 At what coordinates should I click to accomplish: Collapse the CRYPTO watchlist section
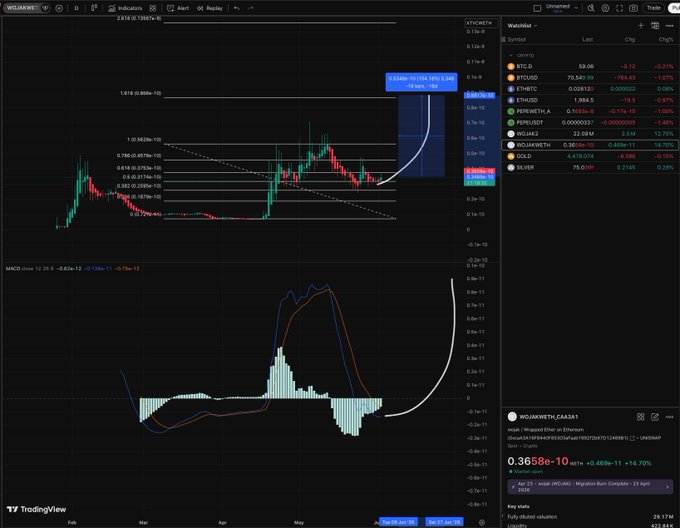(511, 55)
